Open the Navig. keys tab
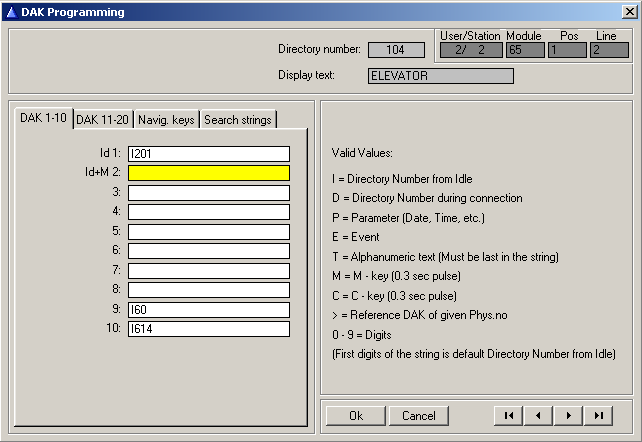This screenshot has width=642, height=442. pyautogui.click(x=166, y=120)
